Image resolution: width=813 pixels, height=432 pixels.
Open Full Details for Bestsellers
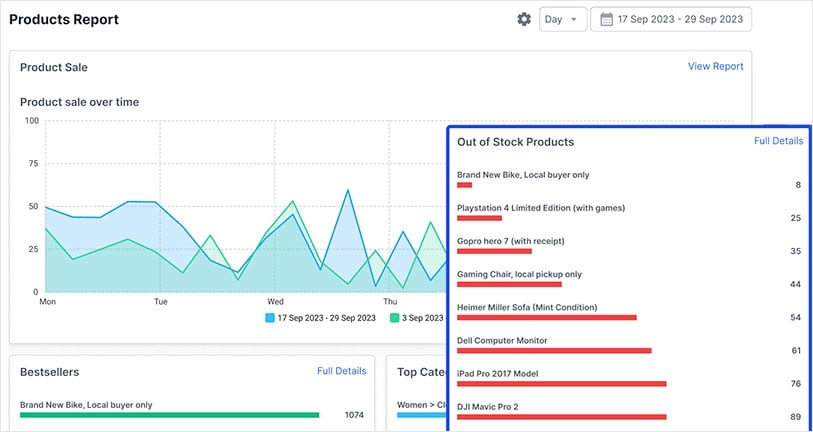point(342,371)
